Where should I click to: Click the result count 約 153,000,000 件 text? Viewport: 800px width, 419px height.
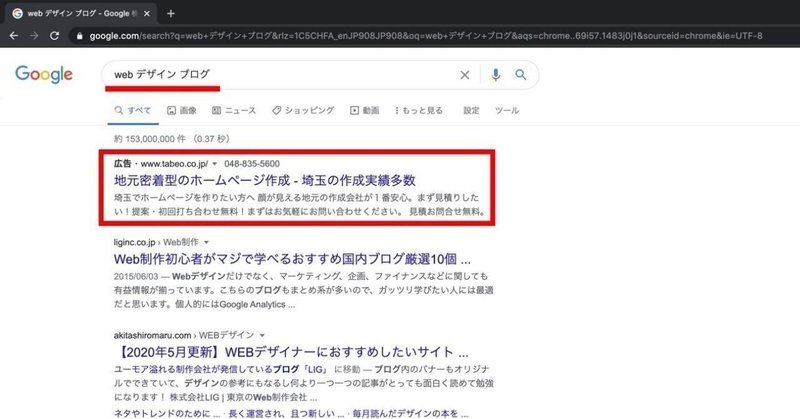coord(149,139)
